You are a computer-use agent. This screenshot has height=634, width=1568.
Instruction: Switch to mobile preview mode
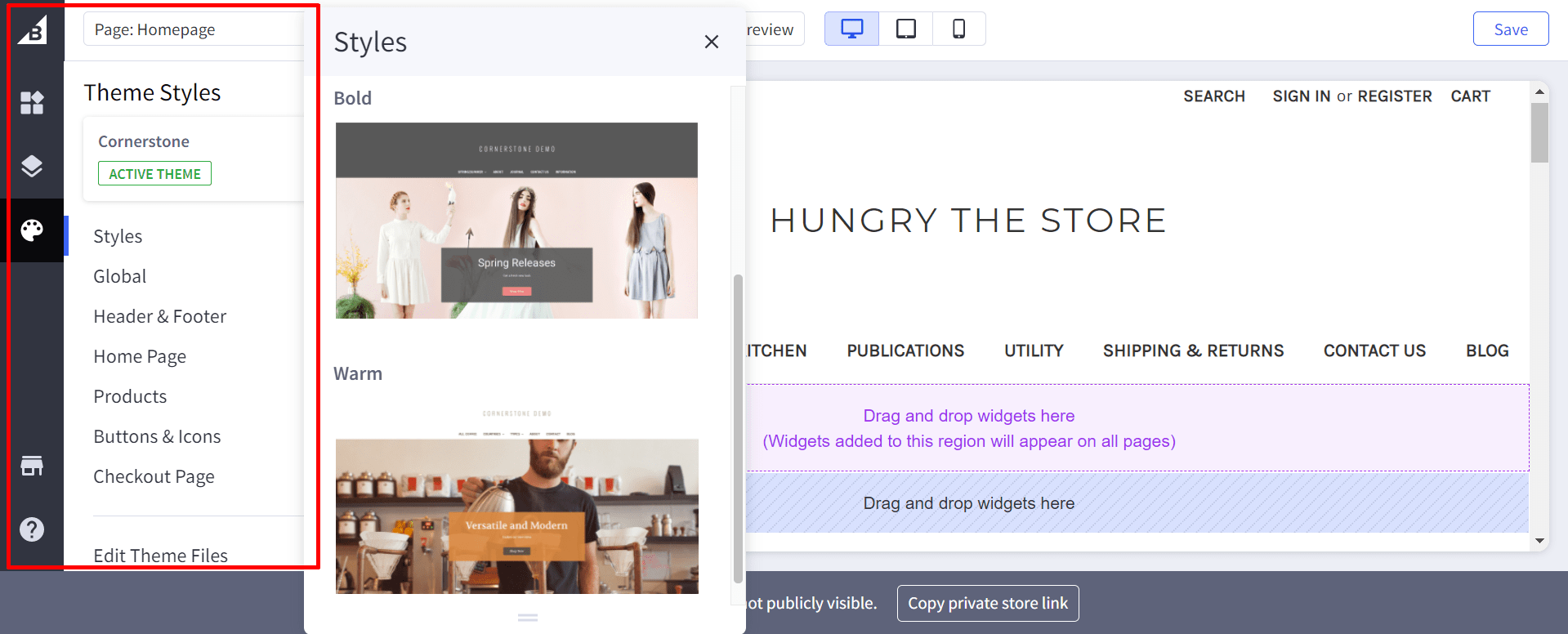[x=958, y=29]
